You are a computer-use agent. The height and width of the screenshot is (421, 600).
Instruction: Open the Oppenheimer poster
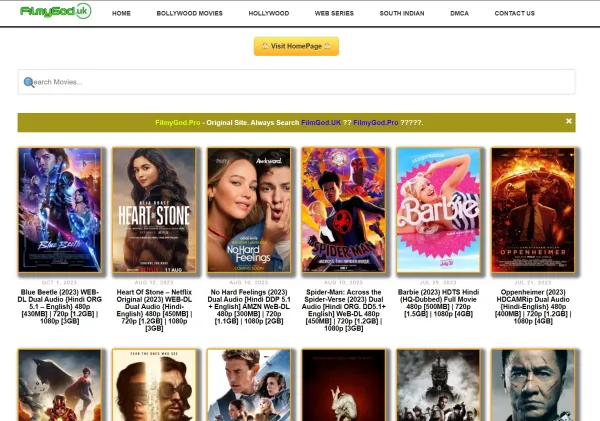(533, 210)
